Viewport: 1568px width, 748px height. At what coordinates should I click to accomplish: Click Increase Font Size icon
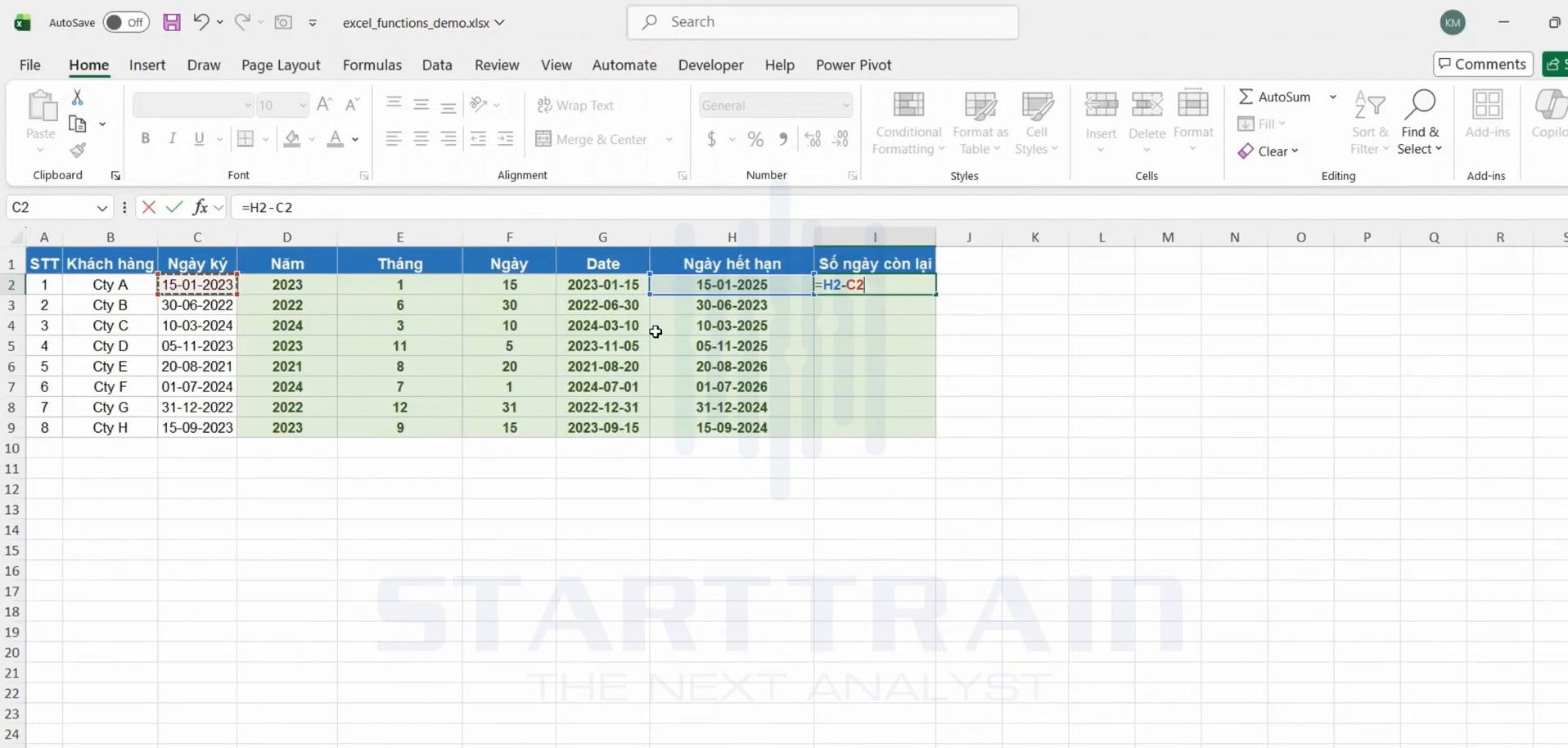(324, 105)
